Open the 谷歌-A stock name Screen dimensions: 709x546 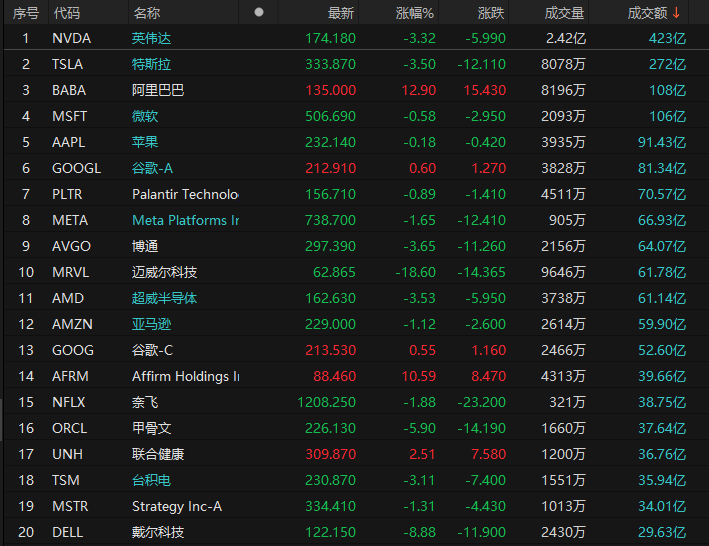coord(152,168)
